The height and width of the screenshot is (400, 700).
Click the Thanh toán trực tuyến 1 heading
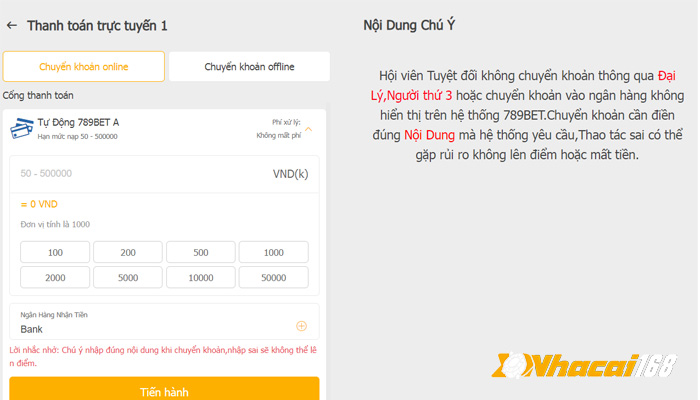[97, 25]
